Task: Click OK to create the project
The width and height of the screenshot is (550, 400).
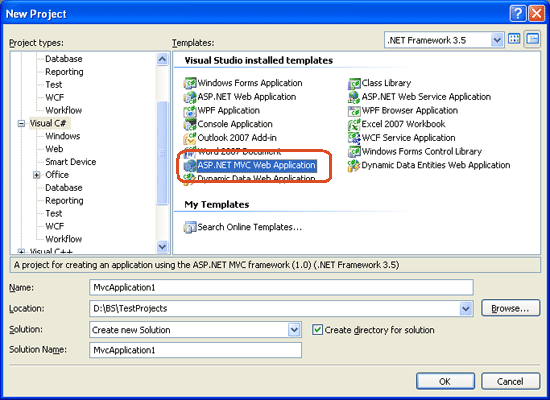Action: 445,381
